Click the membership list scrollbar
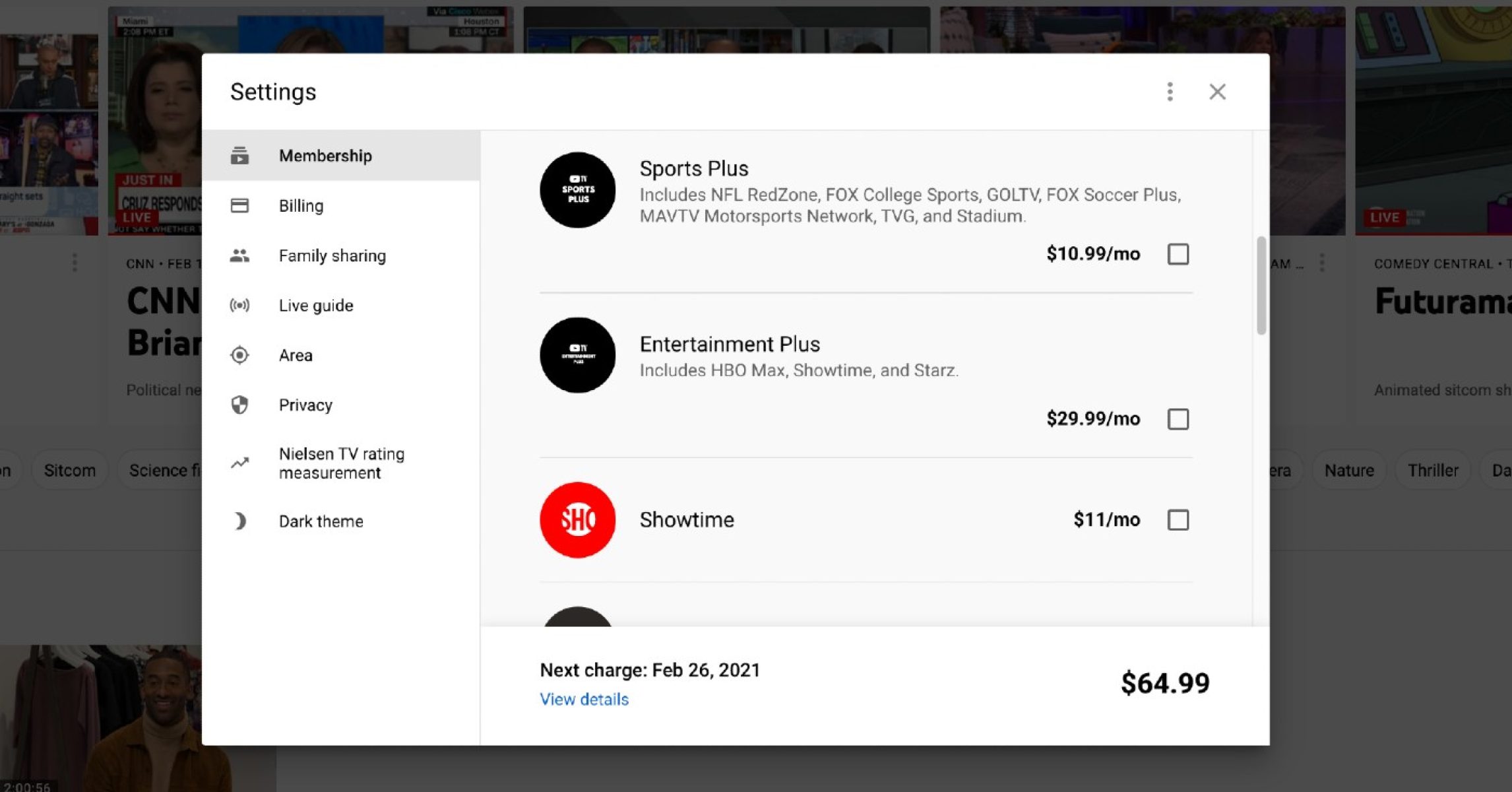The image size is (1512, 792). [1261, 286]
